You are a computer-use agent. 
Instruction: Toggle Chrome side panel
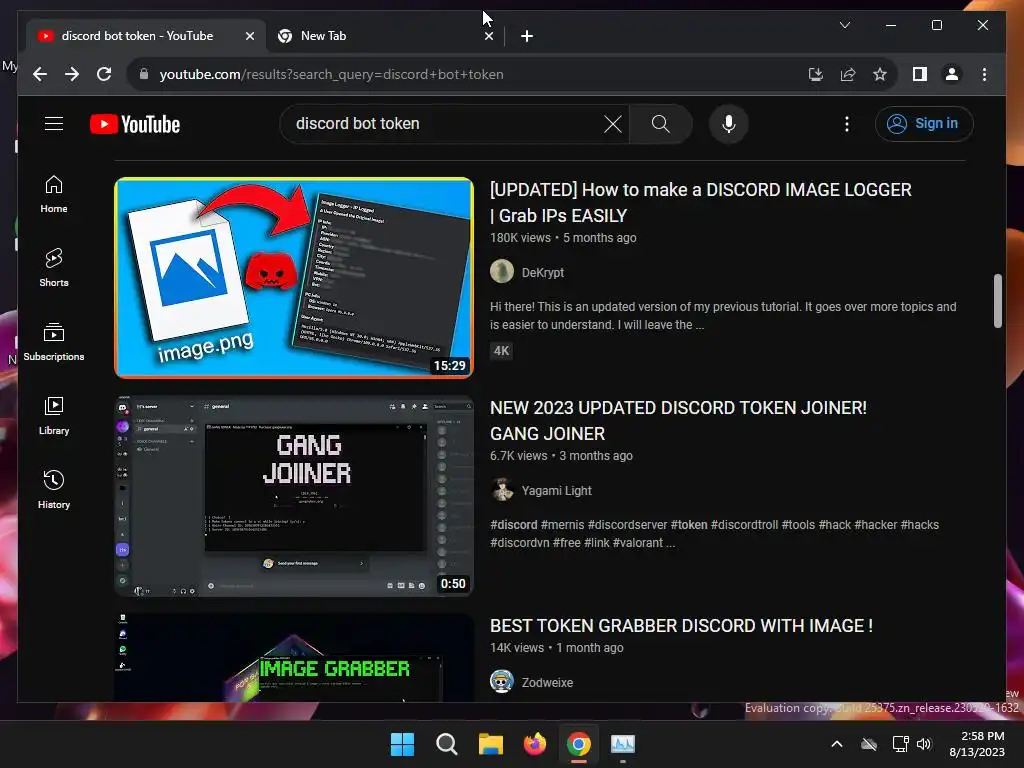(920, 74)
